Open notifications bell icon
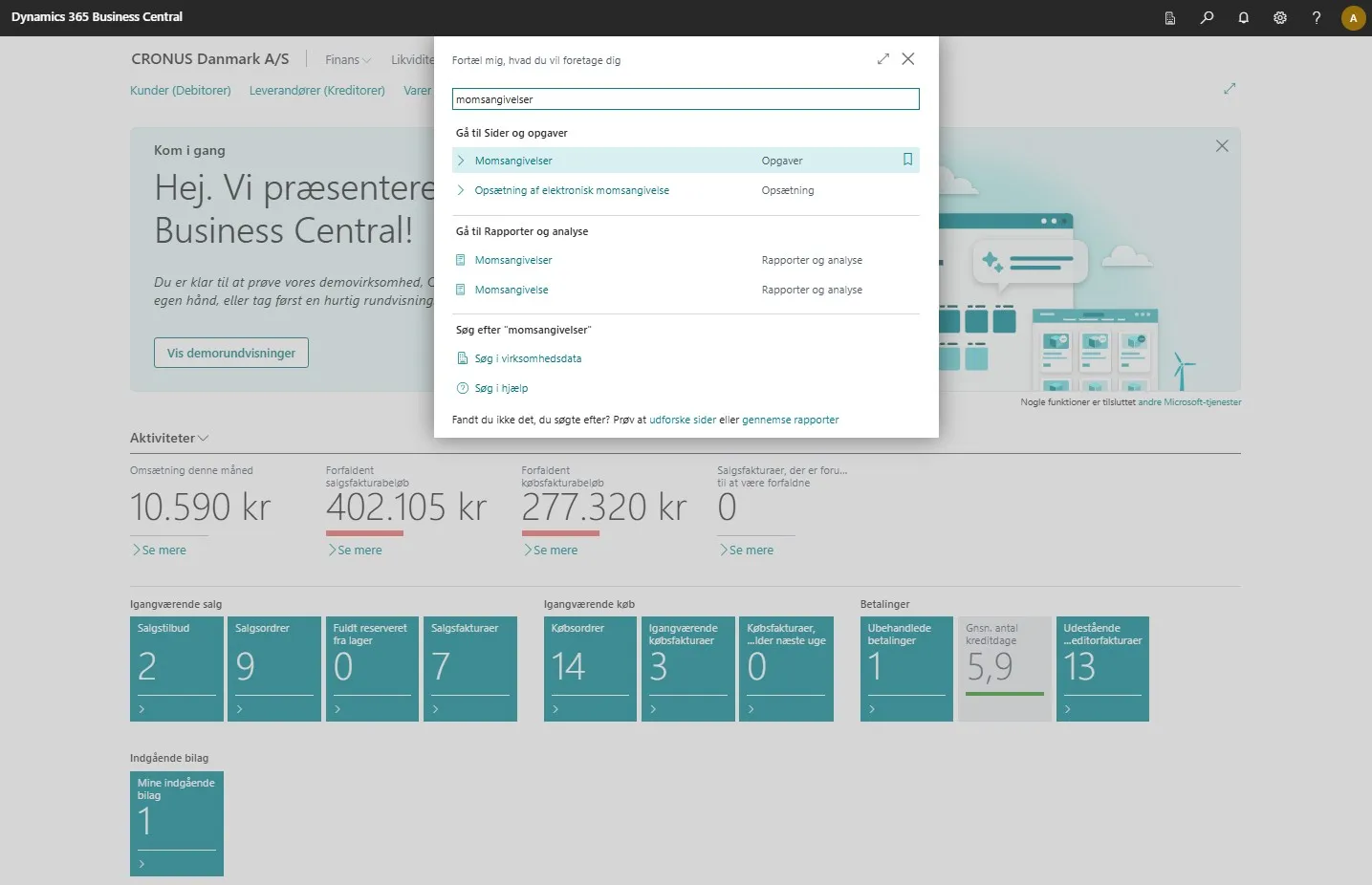 1243,17
